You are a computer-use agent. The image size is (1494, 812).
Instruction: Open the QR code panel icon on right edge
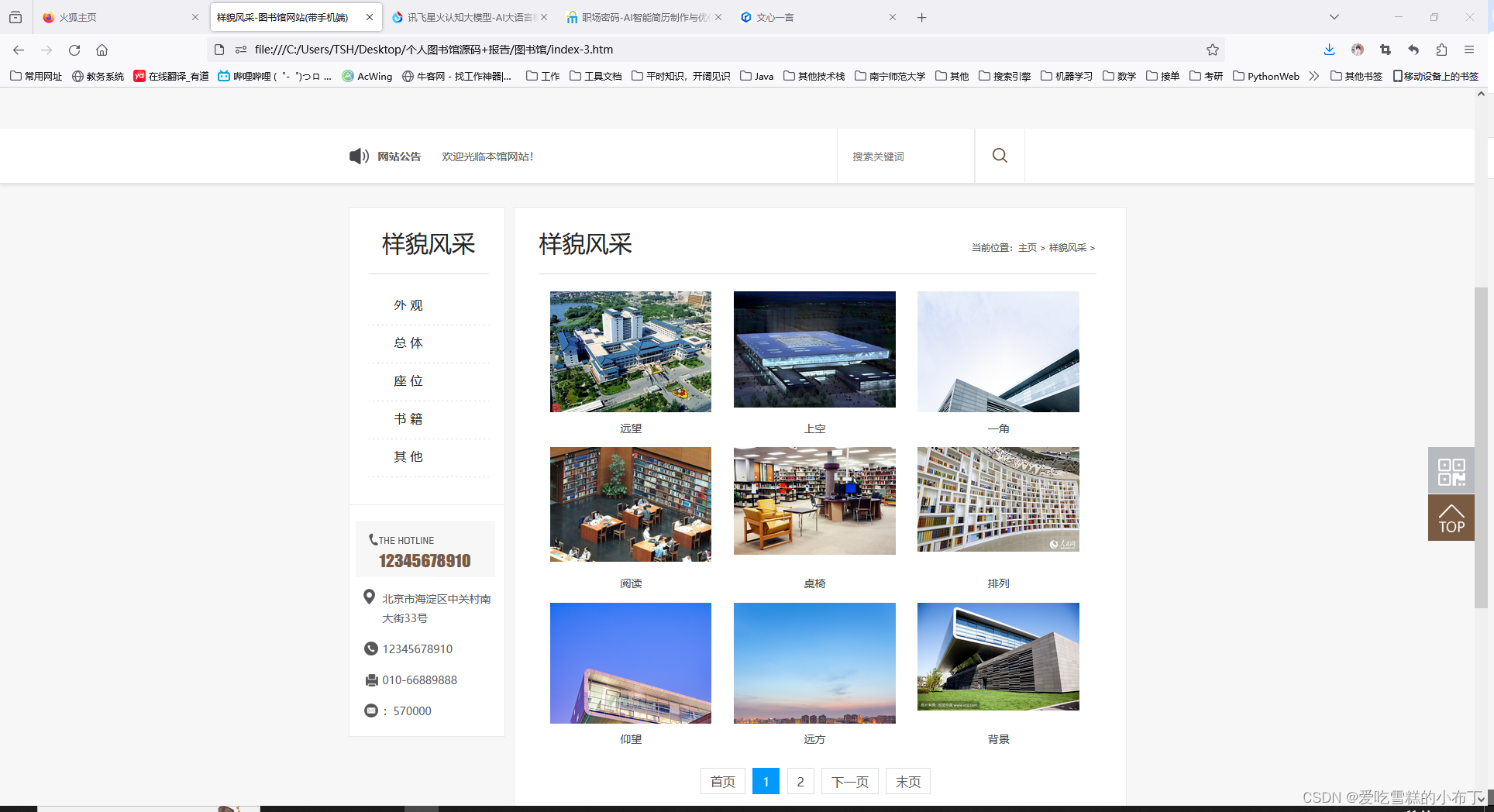1451,470
